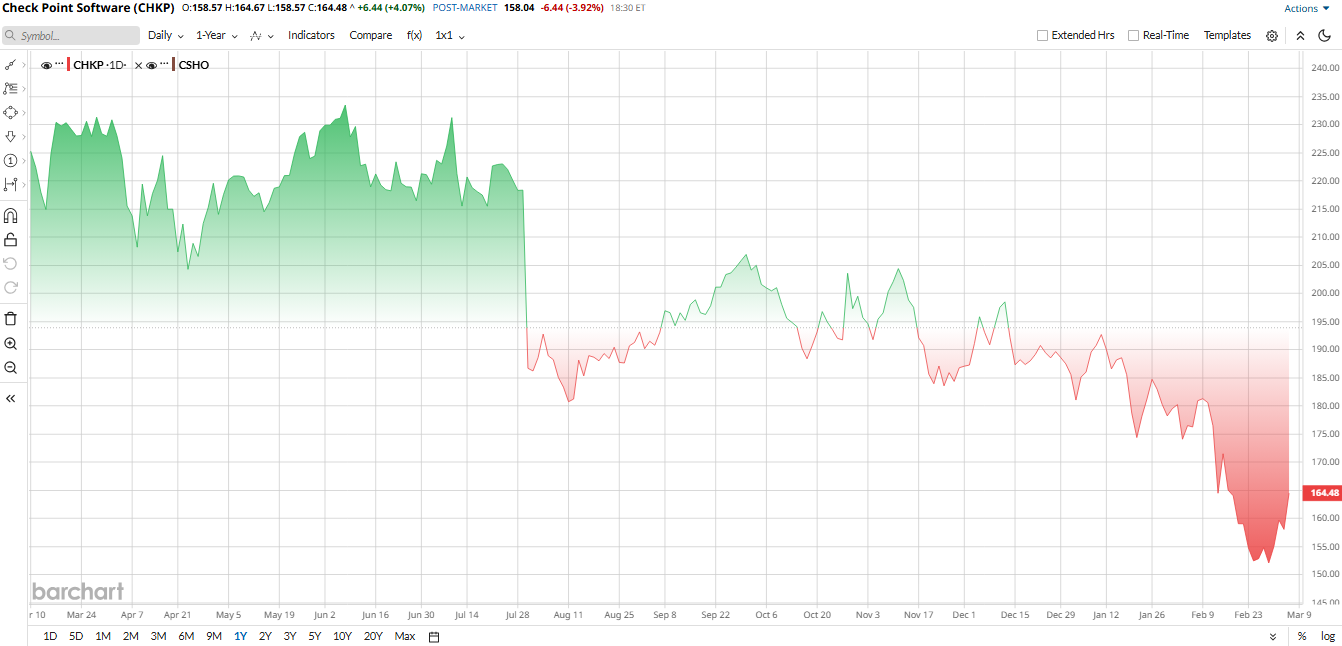Select the 1M range button
Screen dimensions: 1342x646
pyautogui.click(x=103, y=636)
